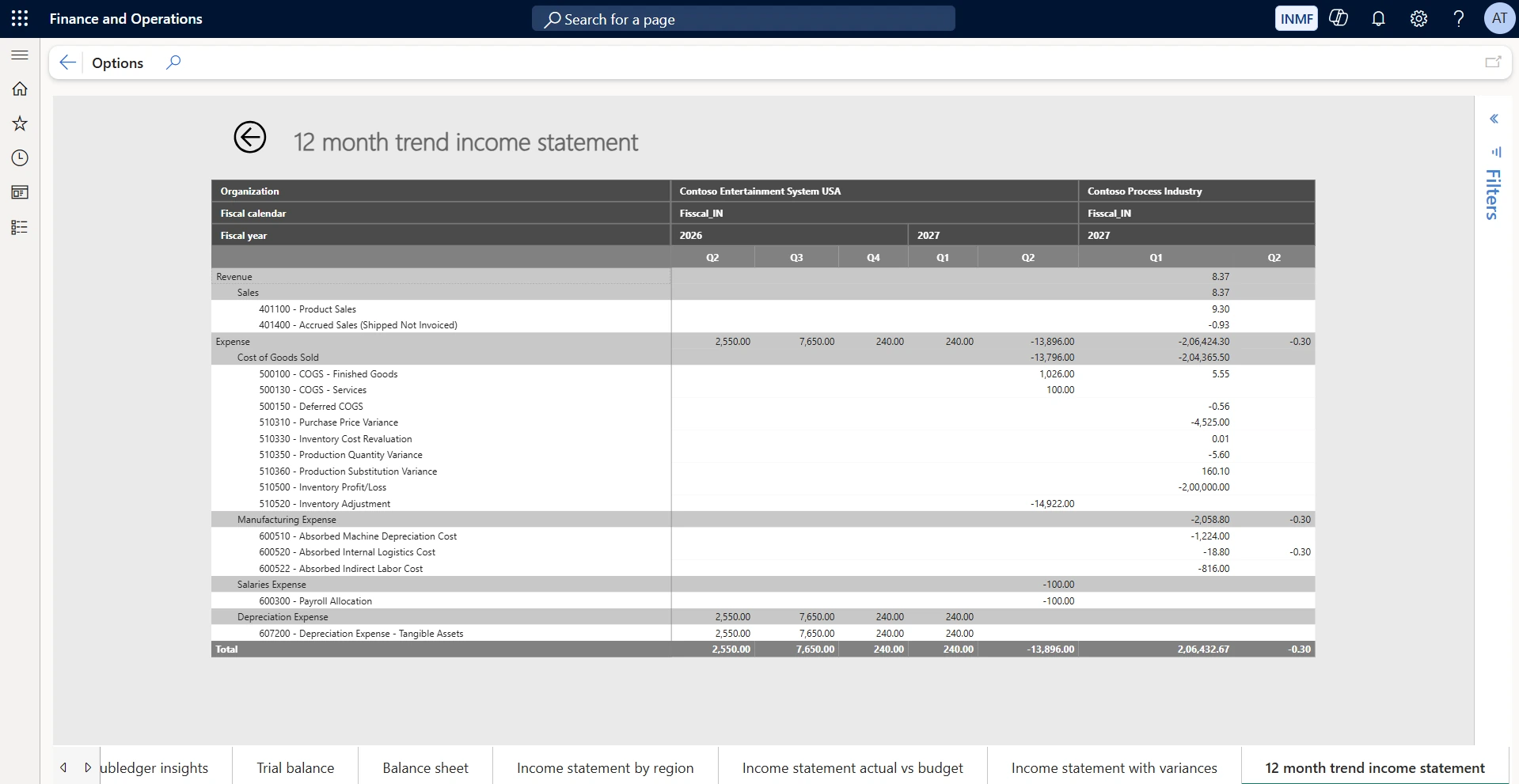Open the help question mark
This screenshot has width=1519, height=784.
1458,19
